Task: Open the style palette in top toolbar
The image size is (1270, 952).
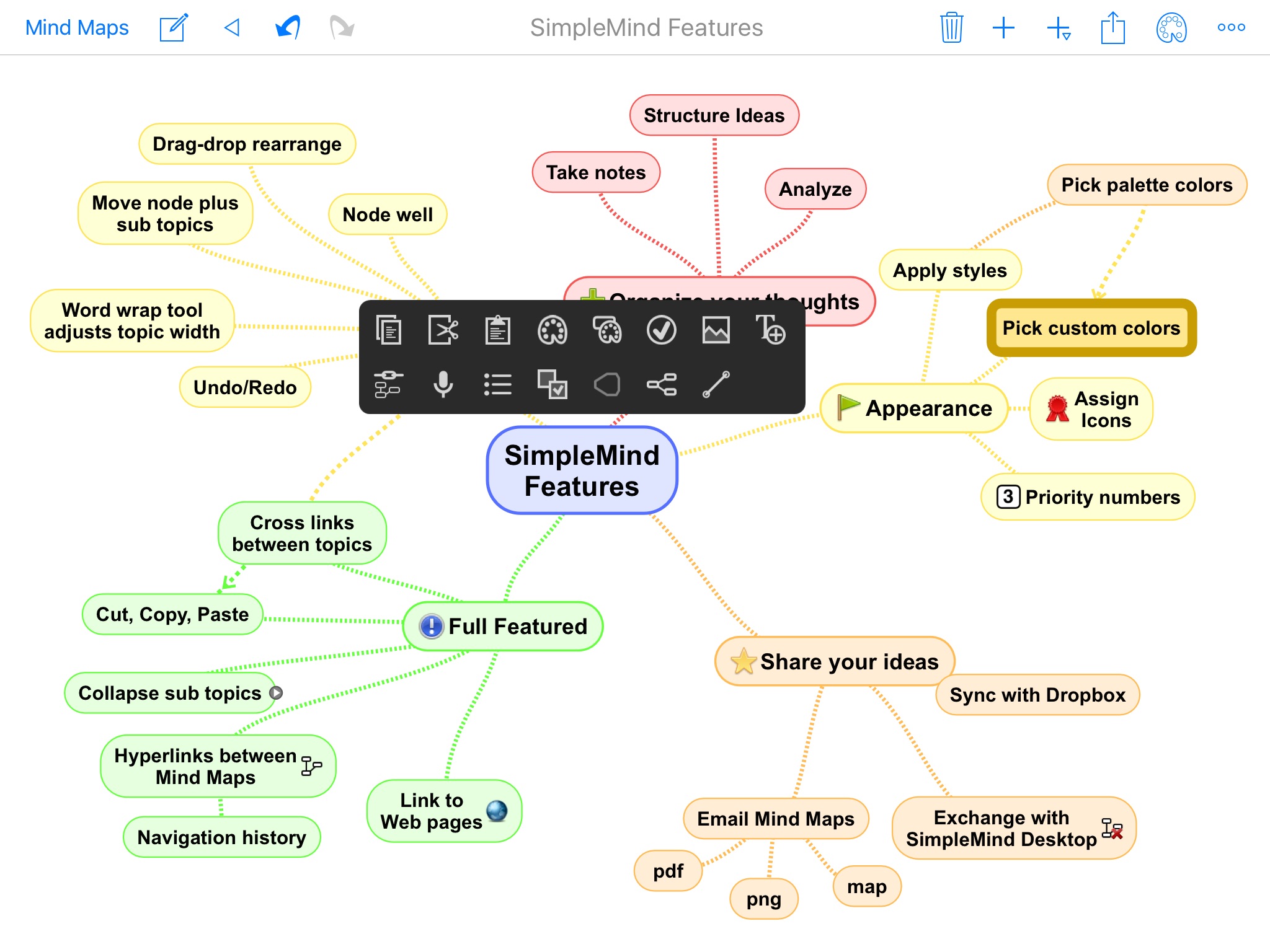Action: coord(1171,28)
